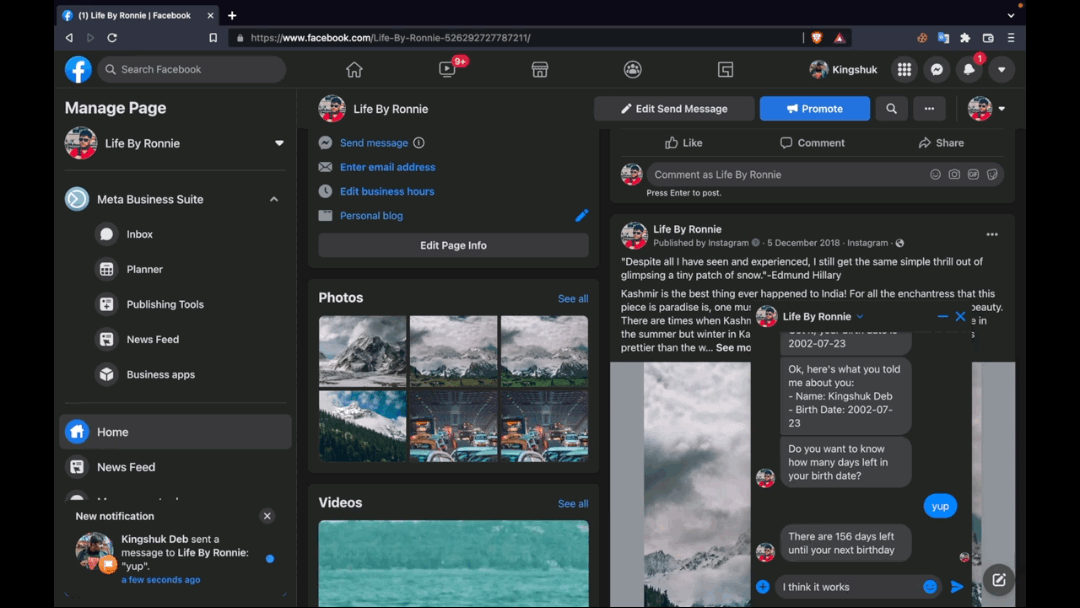Image resolution: width=1080 pixels, height=608 pixels.
Task: Dismiss the New notification popup
Action: [x=267, y=516]
